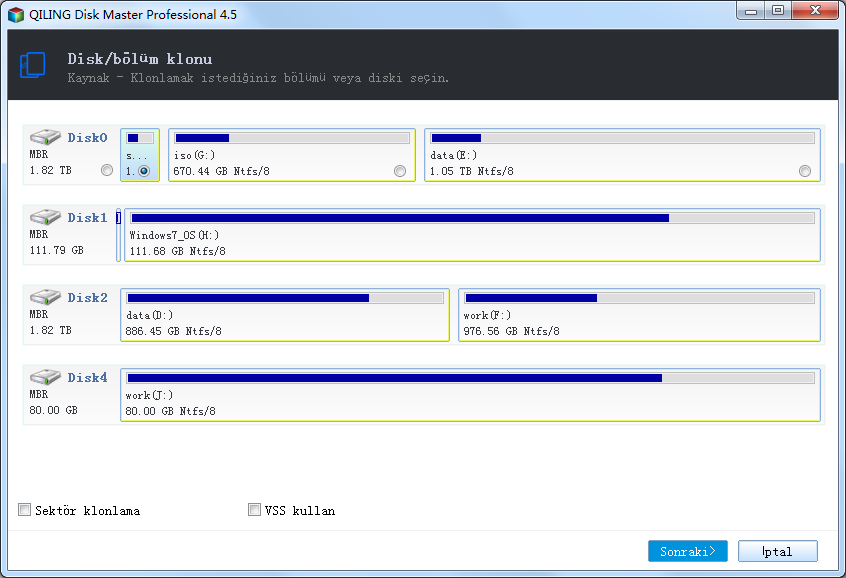Select the data (E:) partition radio button

click(x=804, y=171)
